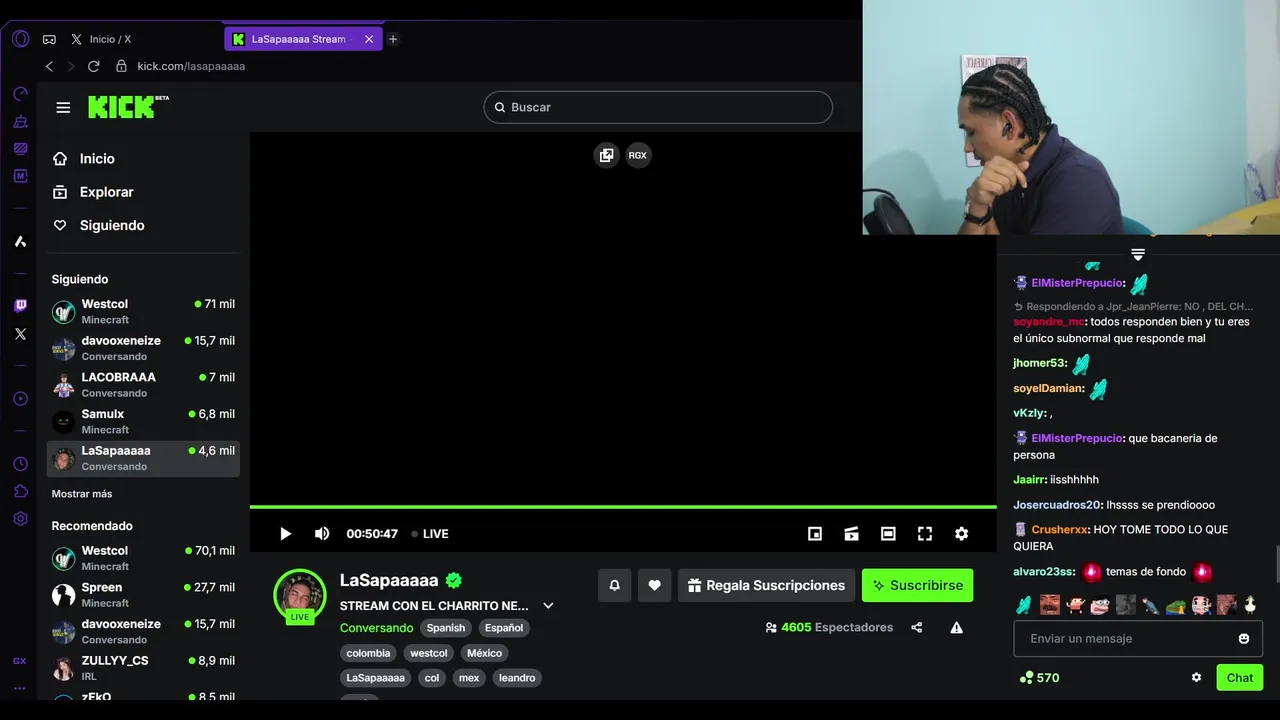The width and height of the screenshot is (1280, 720).
Task: Select the leandro tag
Action: (517, 678)
